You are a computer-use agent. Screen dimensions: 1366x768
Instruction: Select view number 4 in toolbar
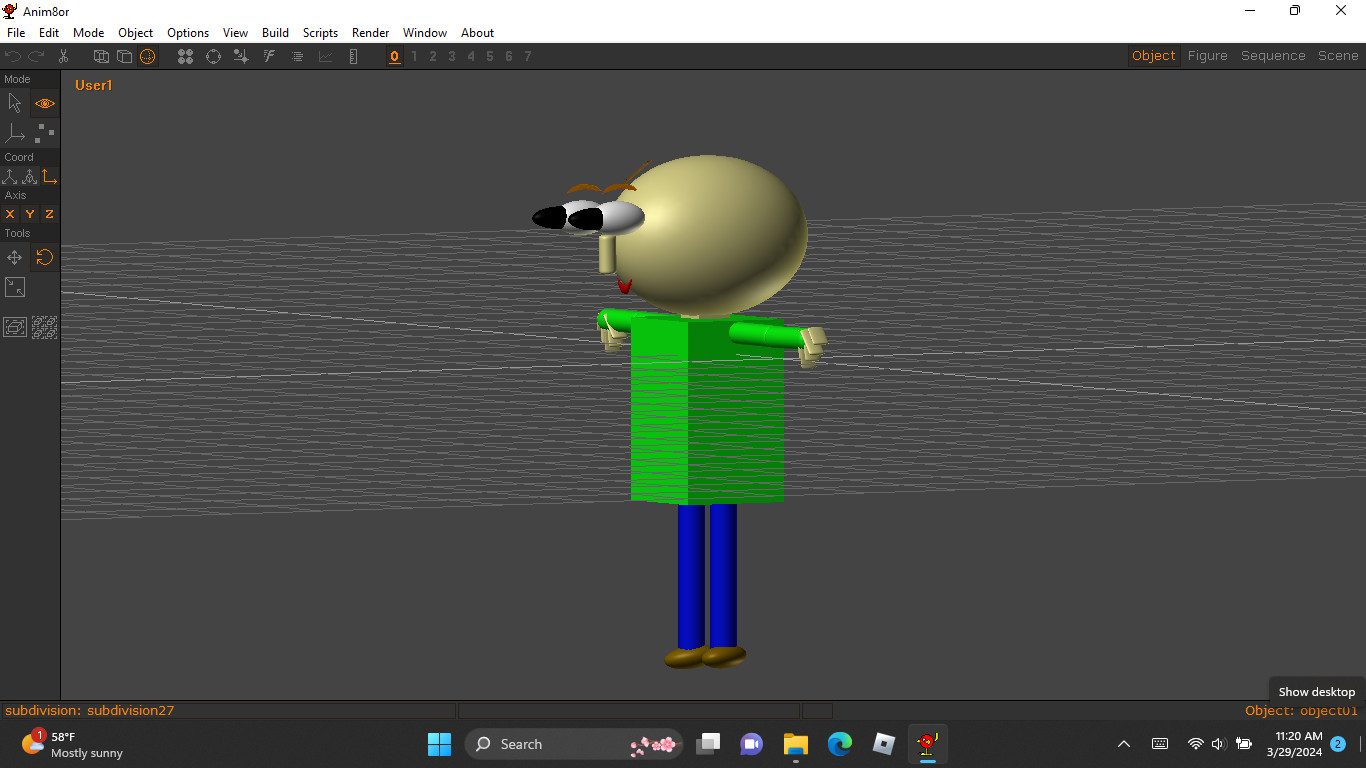pyautogui.click(x=470, y=56)
